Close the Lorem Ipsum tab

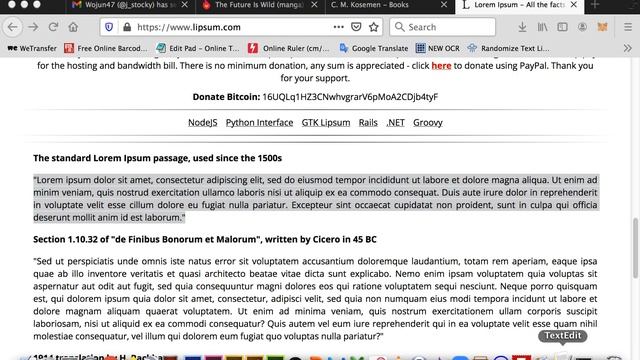[574, 5]
